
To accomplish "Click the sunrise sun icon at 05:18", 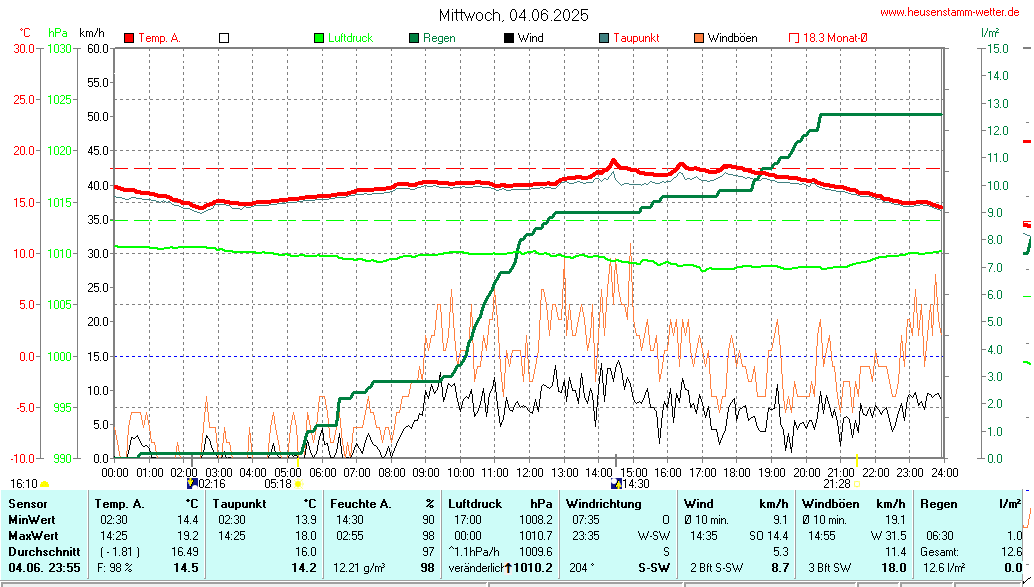I will (298, 483).
